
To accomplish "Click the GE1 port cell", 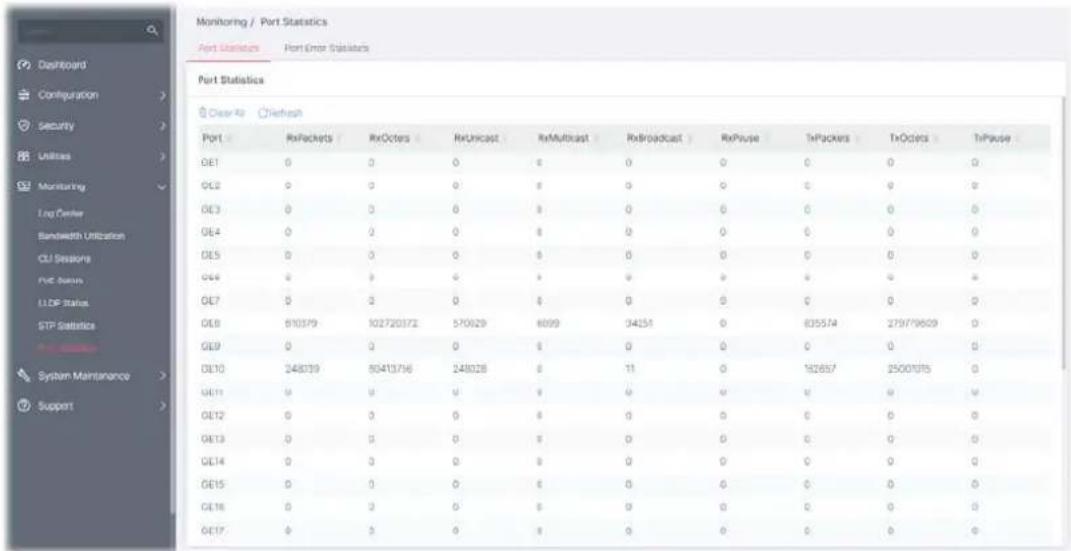I will click(x=209, y=165).
